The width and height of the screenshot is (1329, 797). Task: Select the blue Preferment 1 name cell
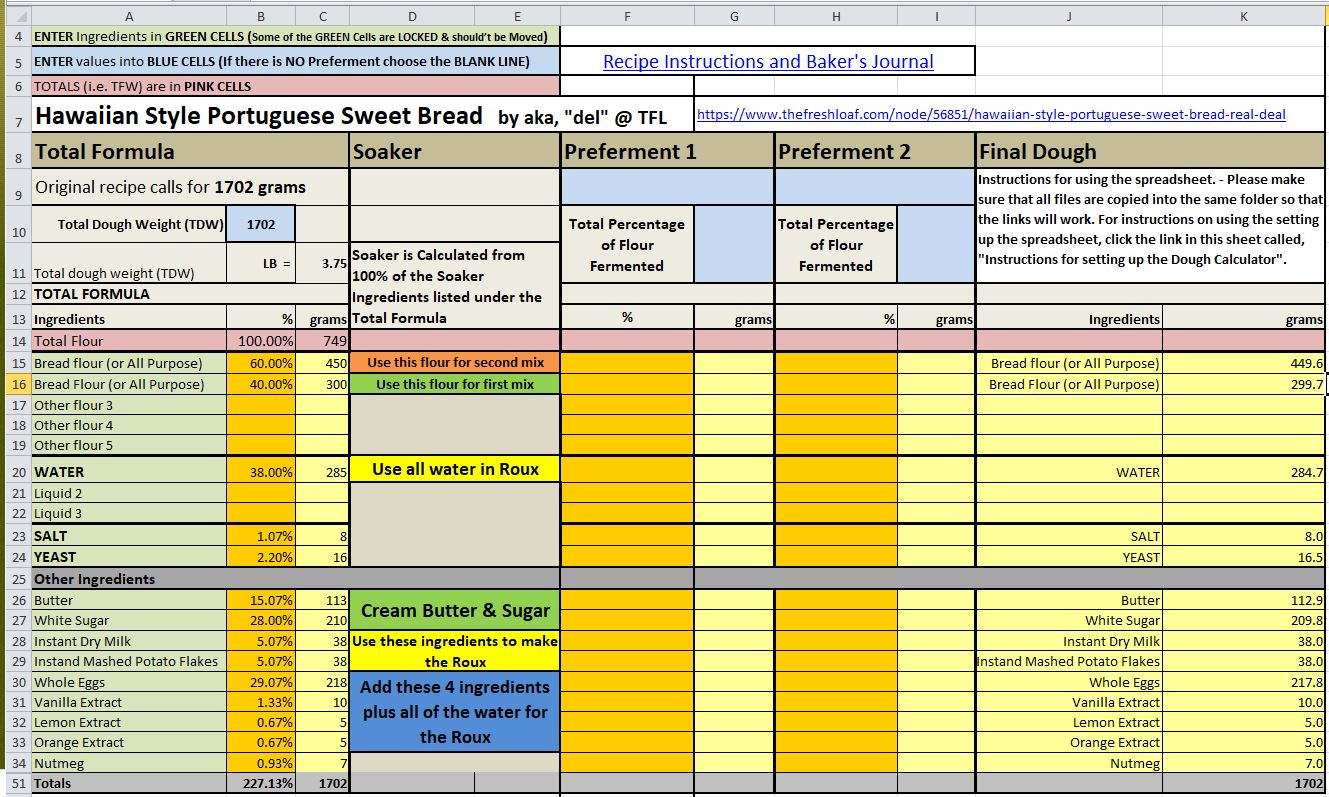click(667, 187)
